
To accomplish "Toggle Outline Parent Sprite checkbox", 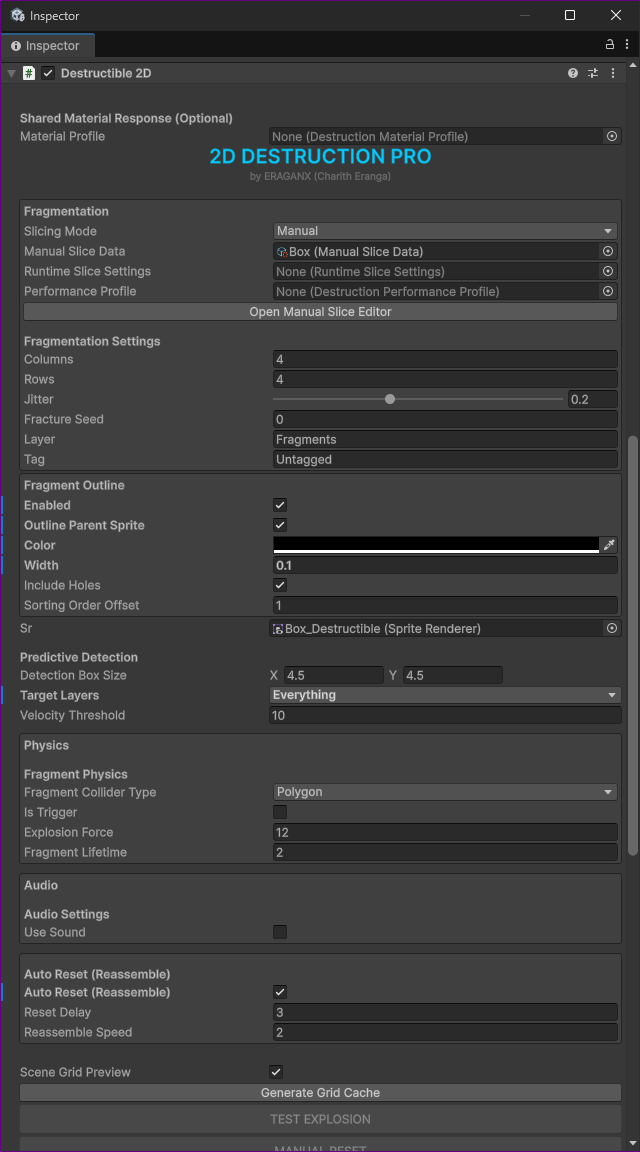I will (280, 525).
